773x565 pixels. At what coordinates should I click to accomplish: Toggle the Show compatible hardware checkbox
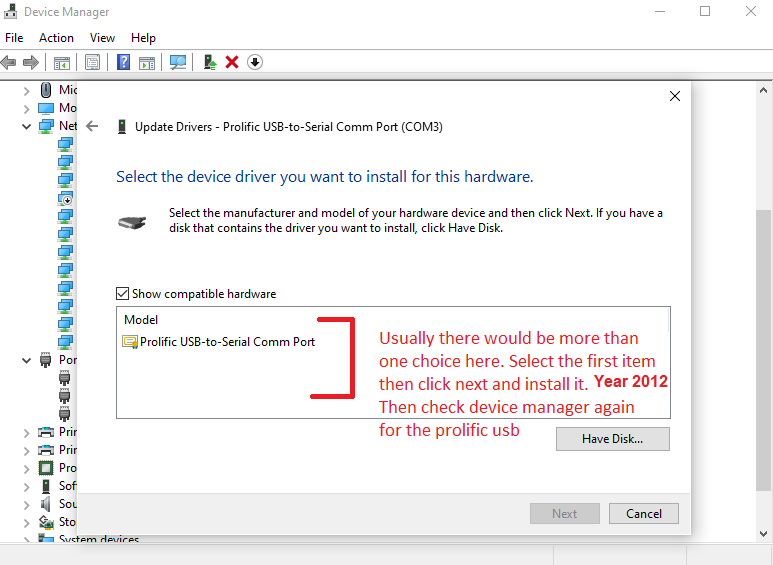point(123,294)
